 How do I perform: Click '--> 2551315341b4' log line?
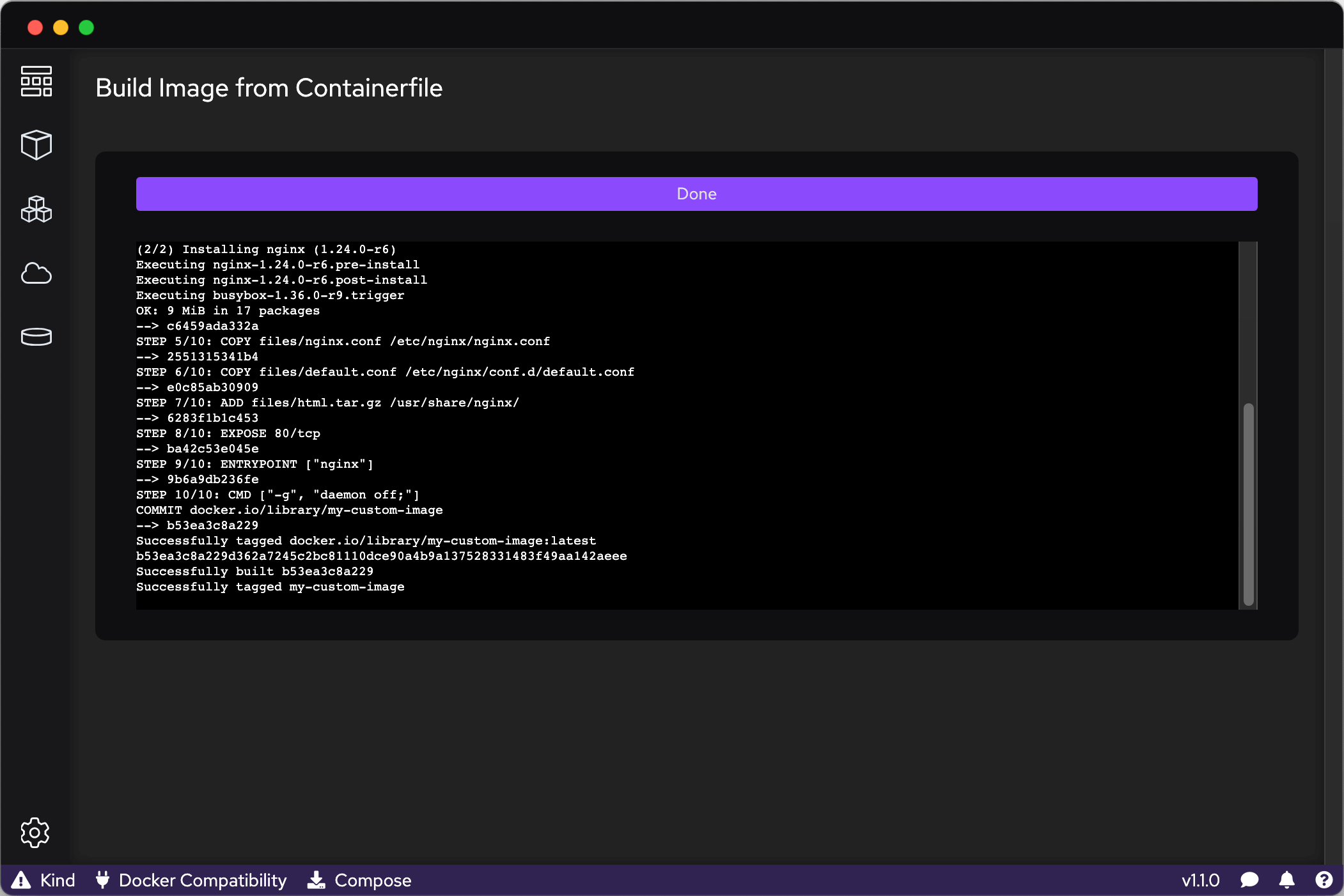(x=198, y=357)
